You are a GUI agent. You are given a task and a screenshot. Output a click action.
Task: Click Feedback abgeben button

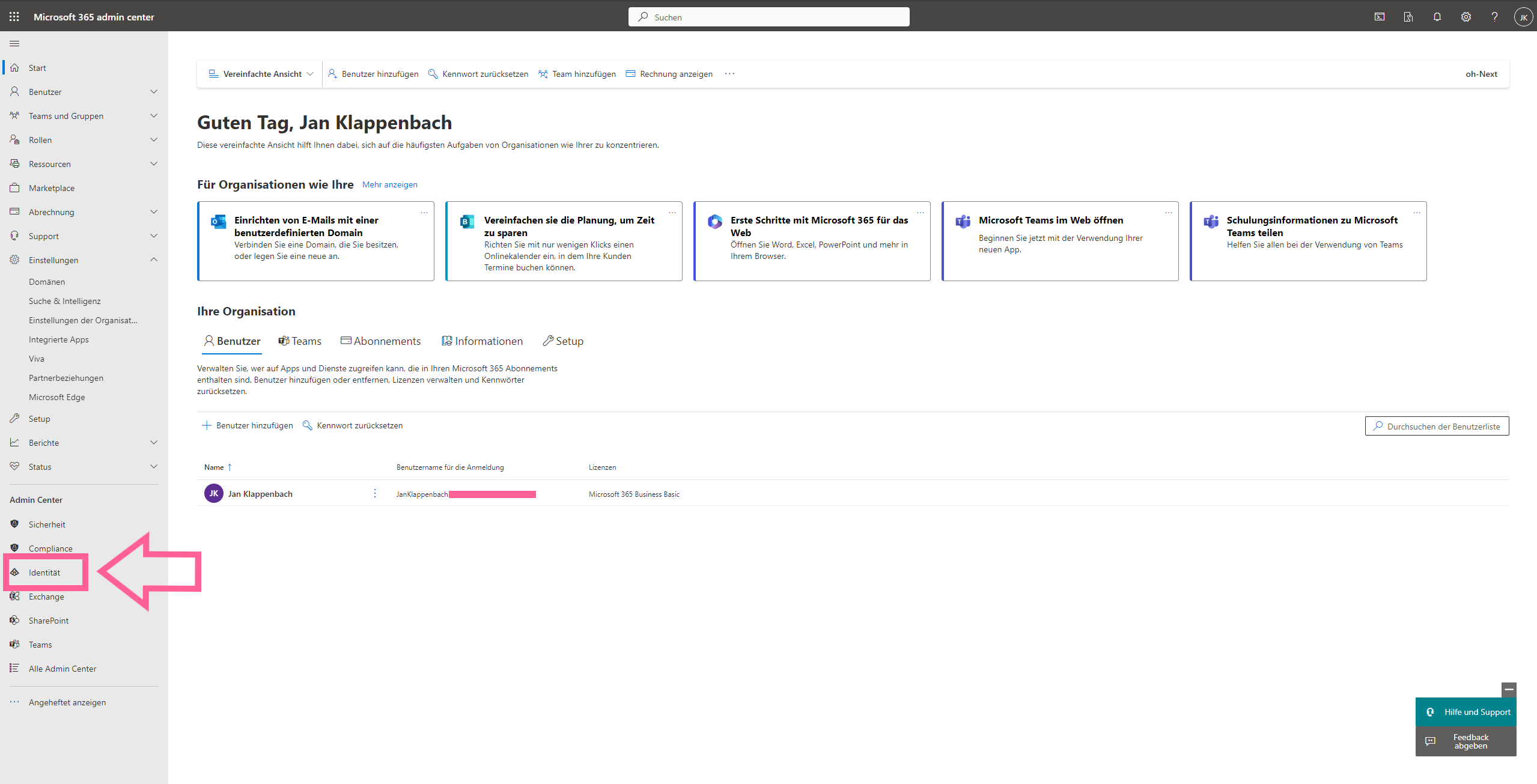click(1465, 741)
